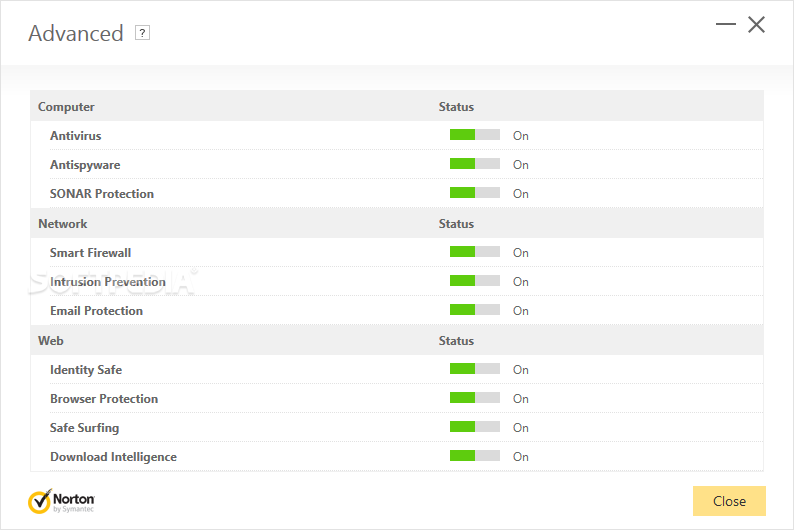Click the Norton by Symantec logo
Image resolution: width=794 pixels, height=530 pixels.
click(x=61, y=501)
